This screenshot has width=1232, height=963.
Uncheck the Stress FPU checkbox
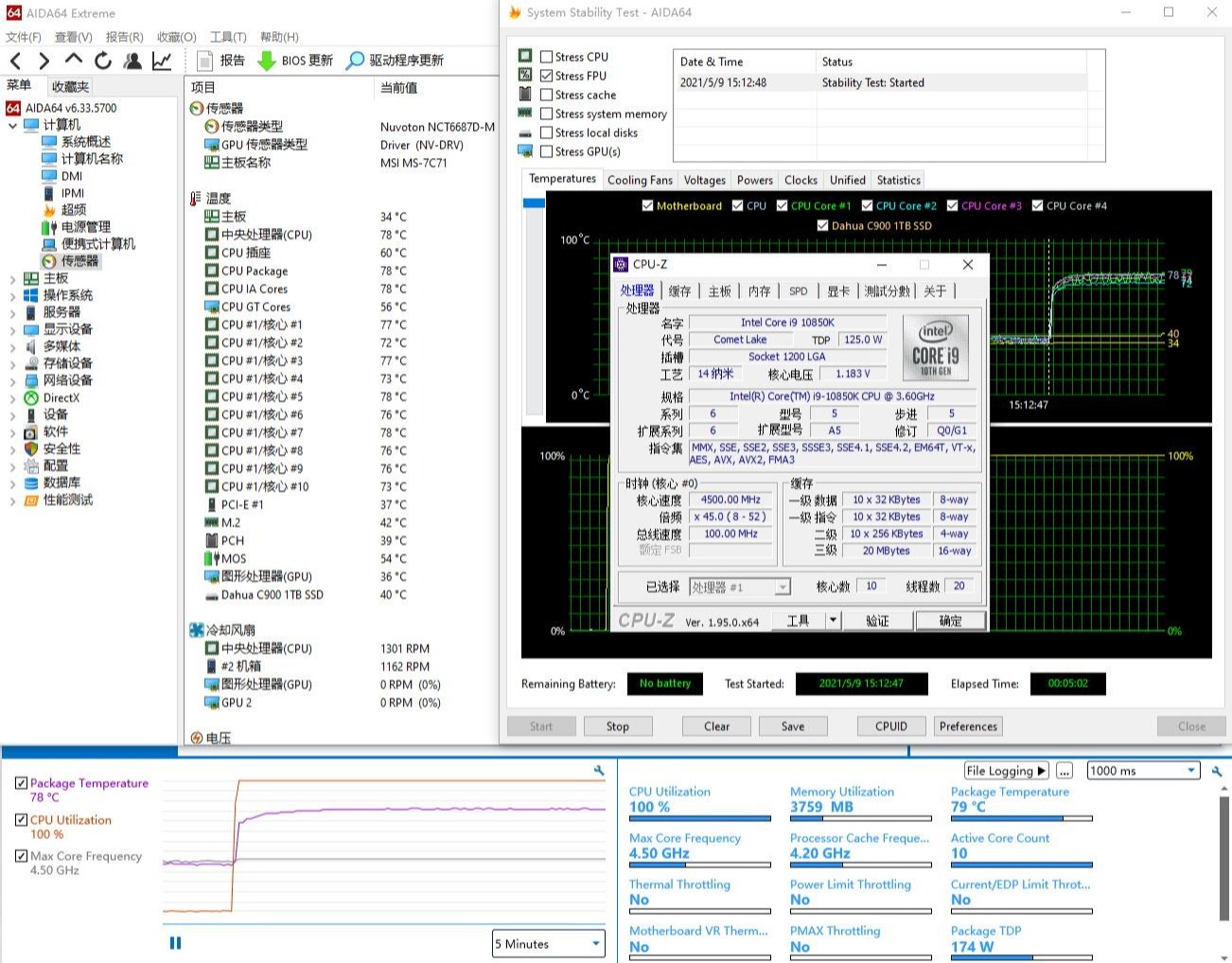547,76
